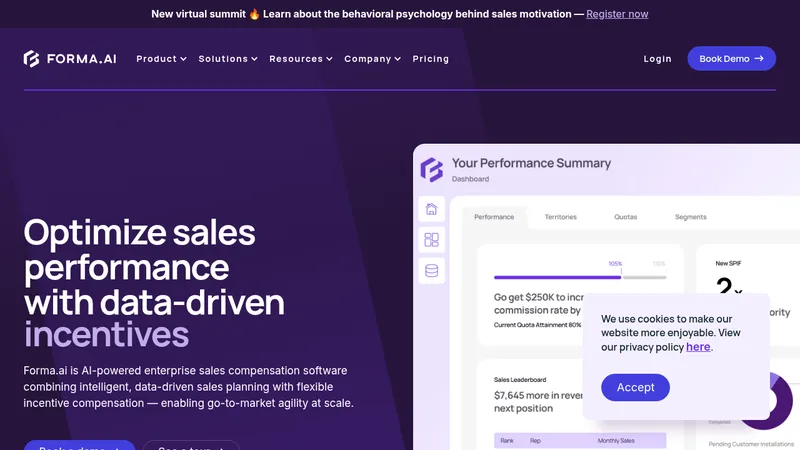Click the home icon in dashboard sidebar
This screenshot has height=450, width=800.
(x=432, y=209)
